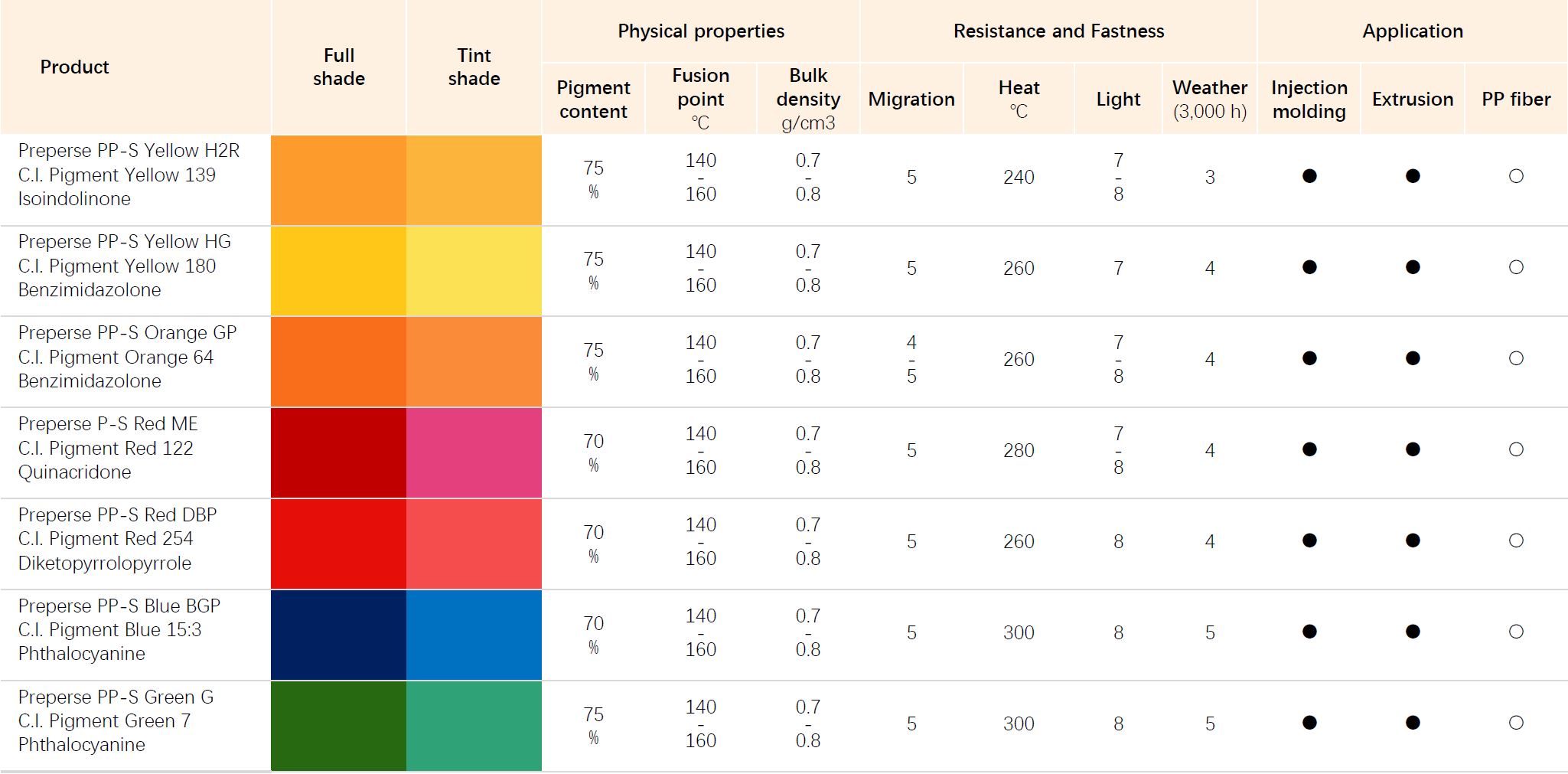The height and width of the screenshot is (774, 1568).
Task: Click Extrusion dot for Yellow H2R
Action: [1413, 176]
